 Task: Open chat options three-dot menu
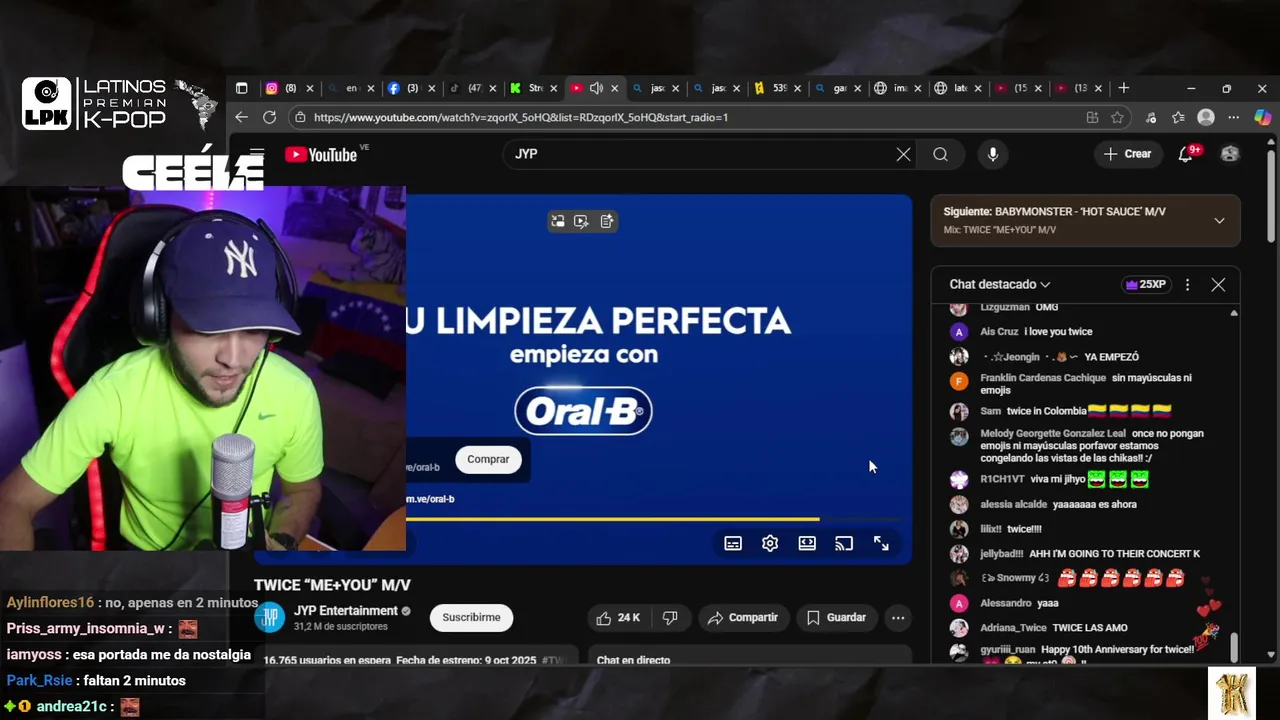tap(1187, 285)
